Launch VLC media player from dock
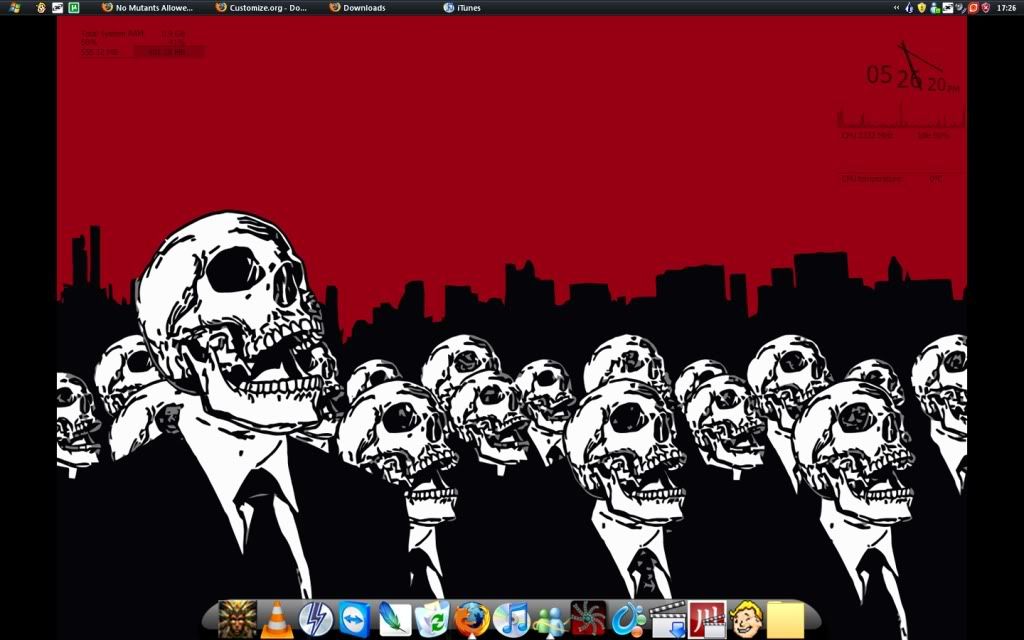1024x640 pixels. tap(277, 619)
